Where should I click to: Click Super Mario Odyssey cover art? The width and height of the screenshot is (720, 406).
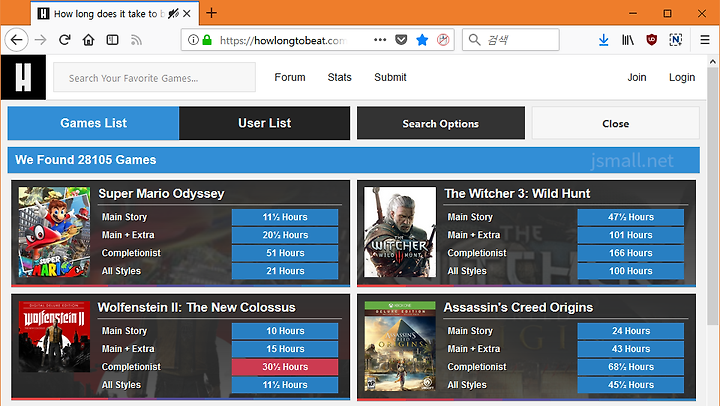(x=54, y=231)
